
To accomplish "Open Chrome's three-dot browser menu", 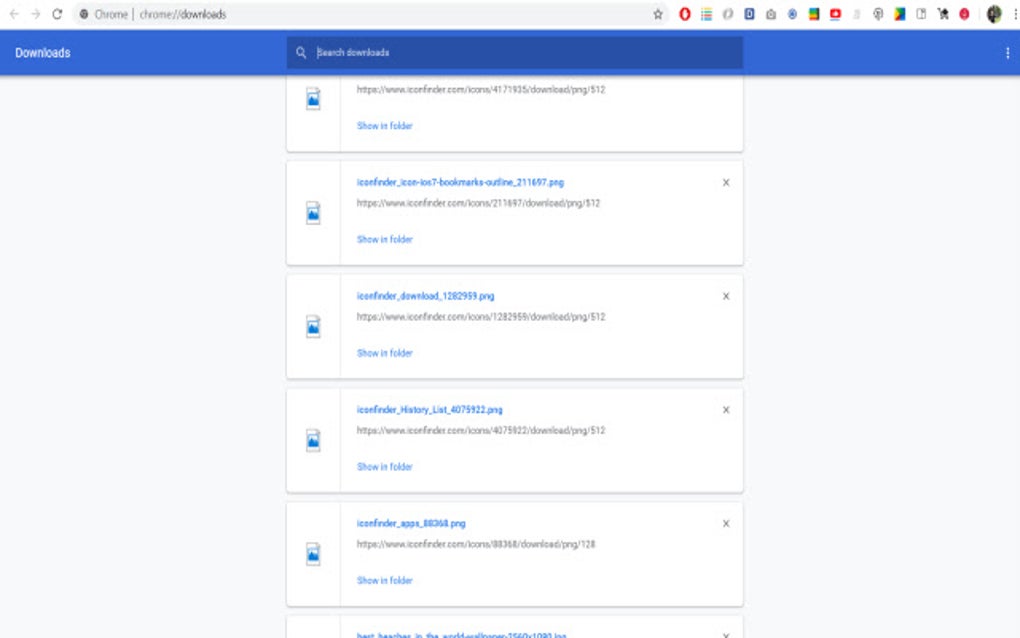I will click(x=1014, y=14).
